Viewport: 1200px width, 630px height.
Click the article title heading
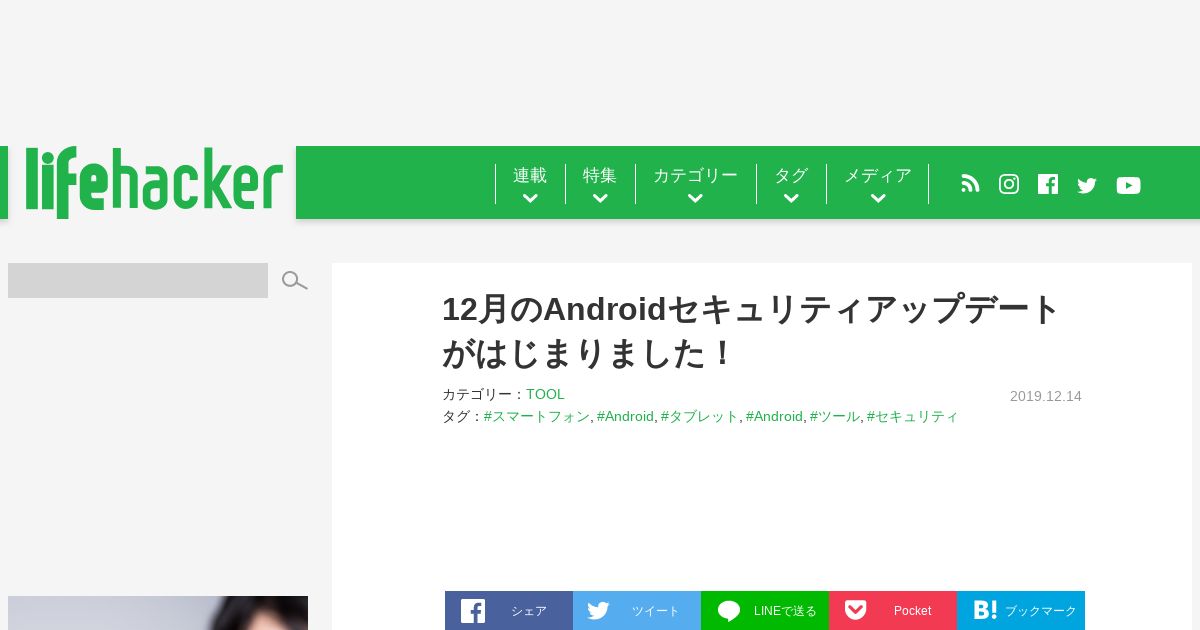point(750,331)
